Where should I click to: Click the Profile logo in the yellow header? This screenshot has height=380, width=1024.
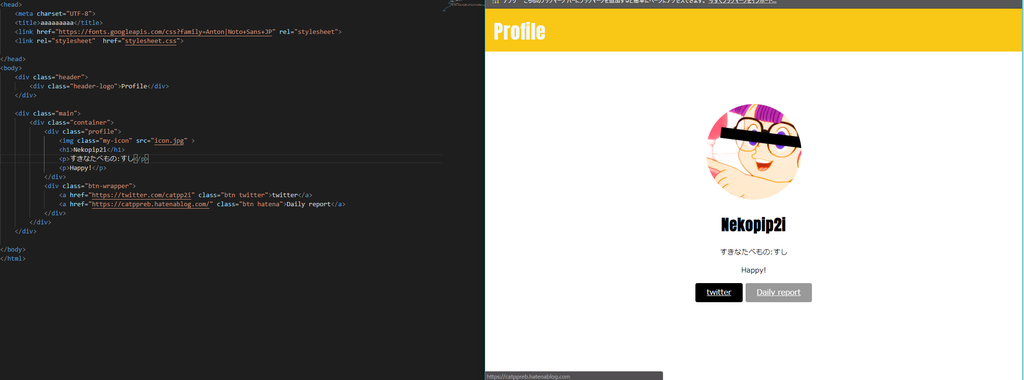pos(519,31)
